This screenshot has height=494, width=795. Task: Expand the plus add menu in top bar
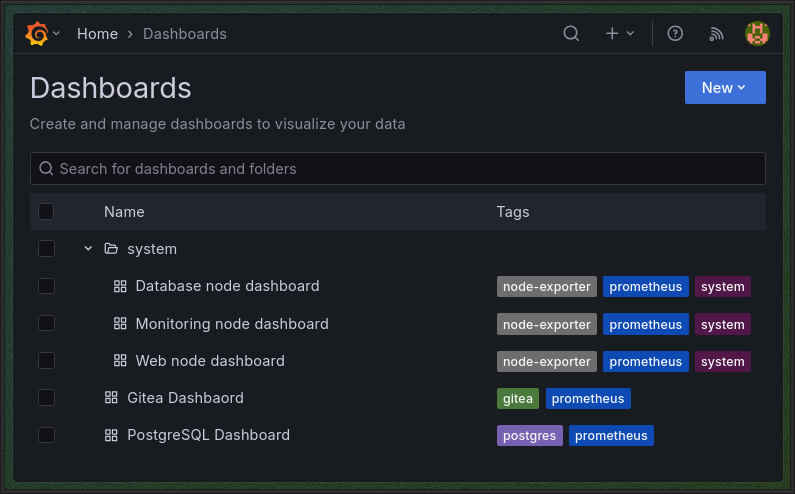click(619, 33)
